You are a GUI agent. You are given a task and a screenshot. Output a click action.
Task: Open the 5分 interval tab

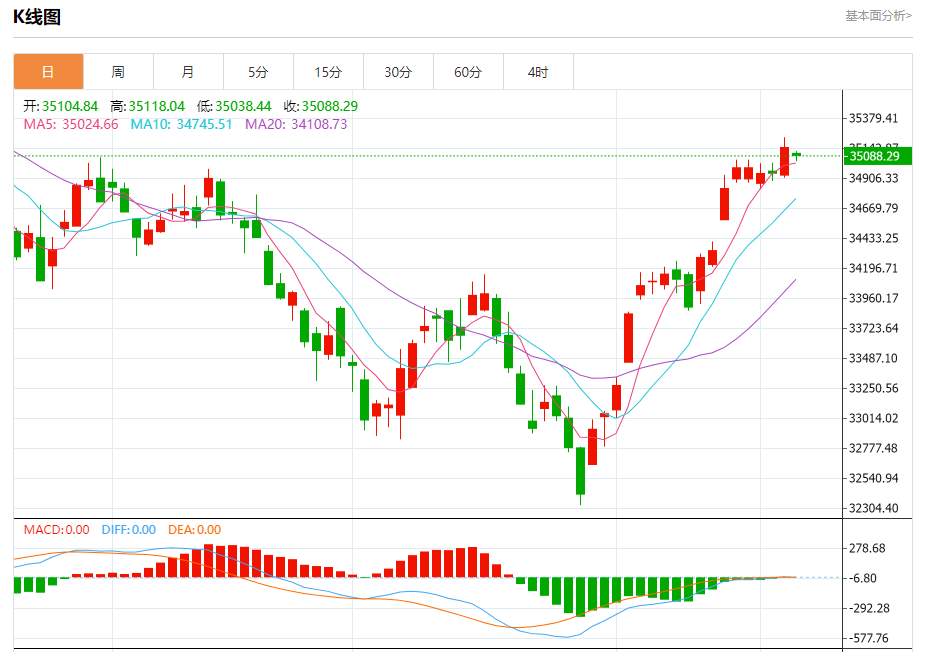pos(258,72)
